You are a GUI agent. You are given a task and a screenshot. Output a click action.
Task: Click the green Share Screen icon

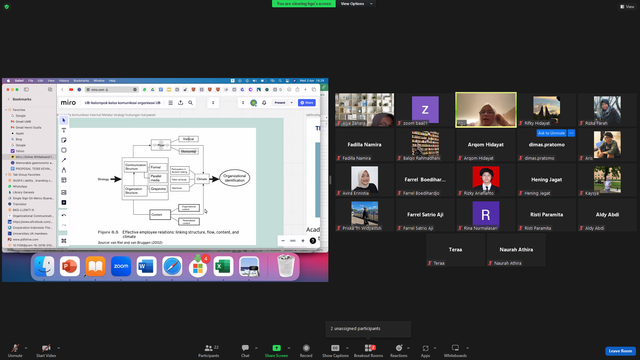(276, 348)
